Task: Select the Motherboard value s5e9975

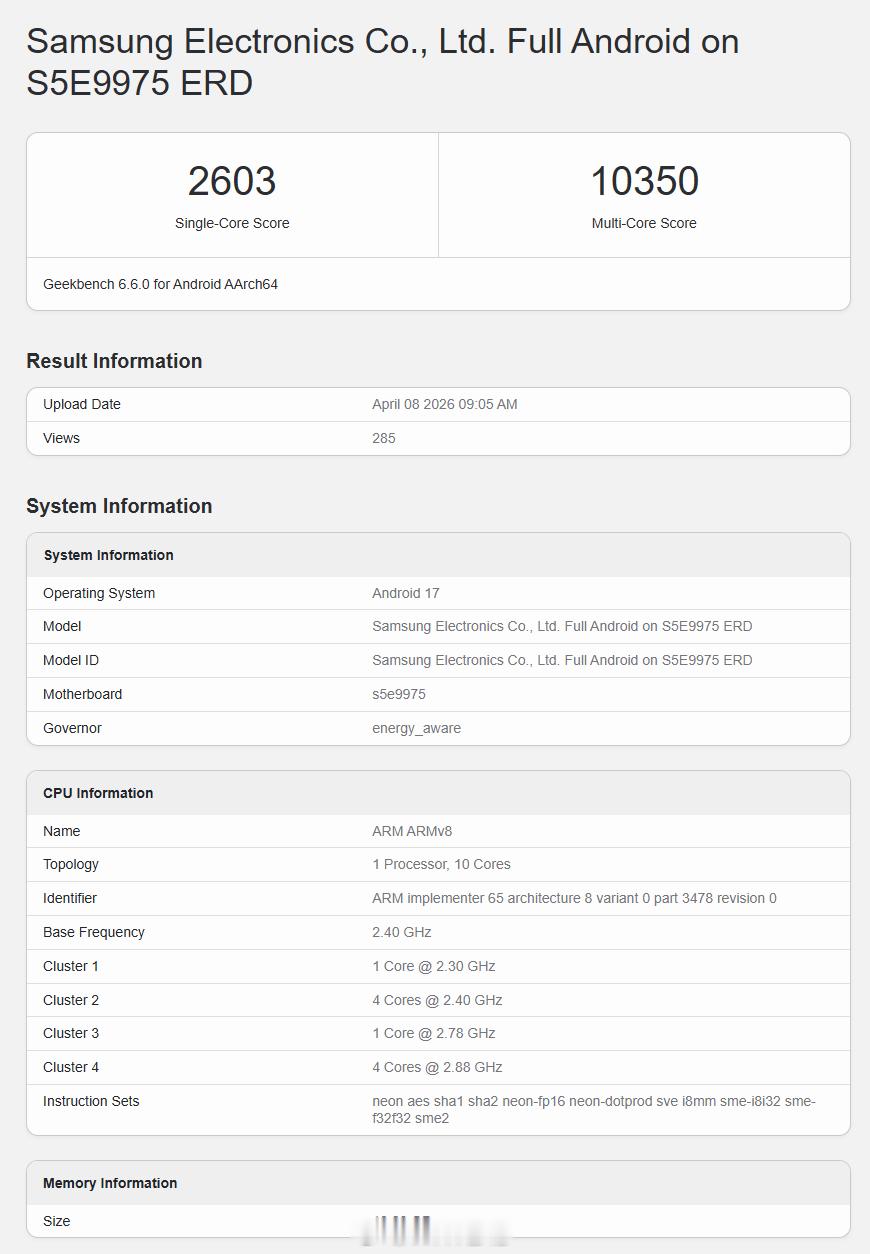Action: pos(398,694)
